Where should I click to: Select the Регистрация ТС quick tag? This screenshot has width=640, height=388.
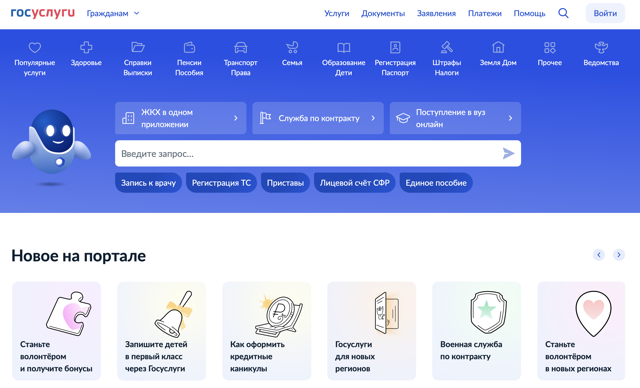click(x=221, y=183)
